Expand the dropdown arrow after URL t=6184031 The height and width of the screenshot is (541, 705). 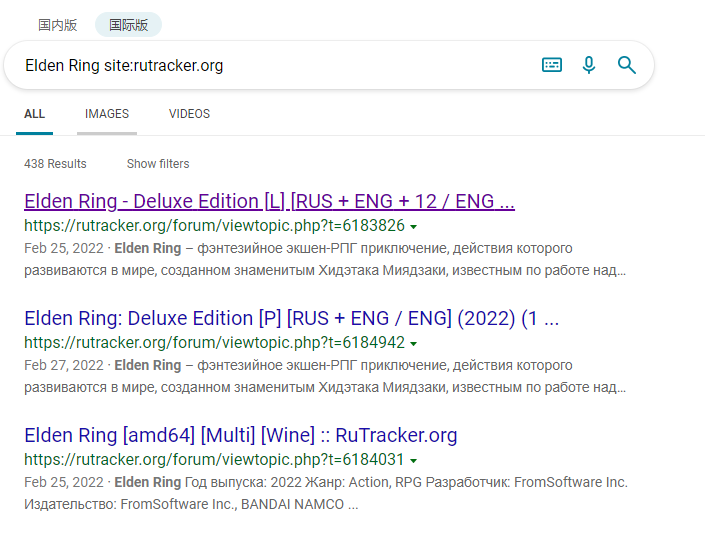[414, 461]
